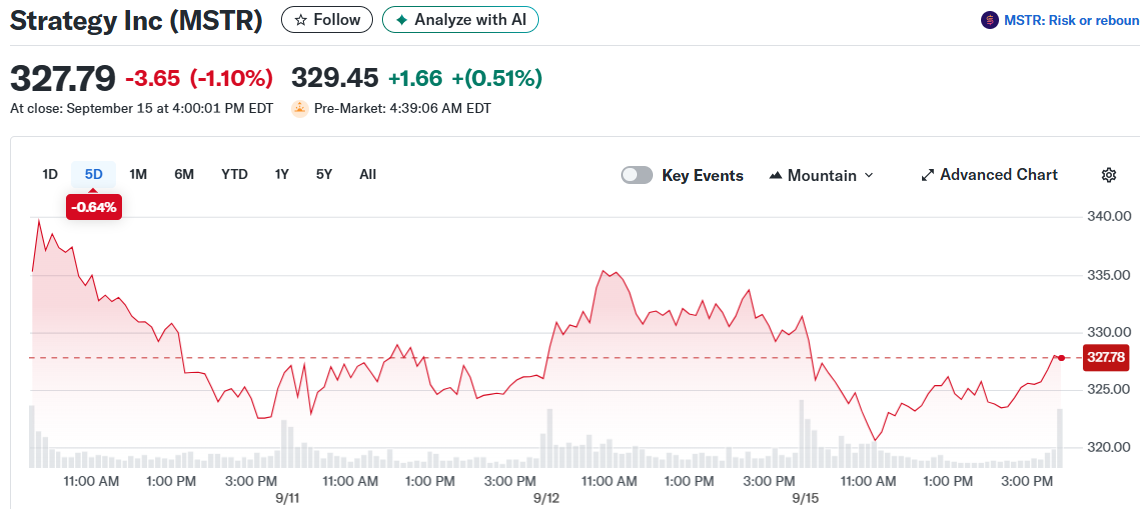Click the 335.00 axis label

pyautogui.click(x=1107, y=275)
